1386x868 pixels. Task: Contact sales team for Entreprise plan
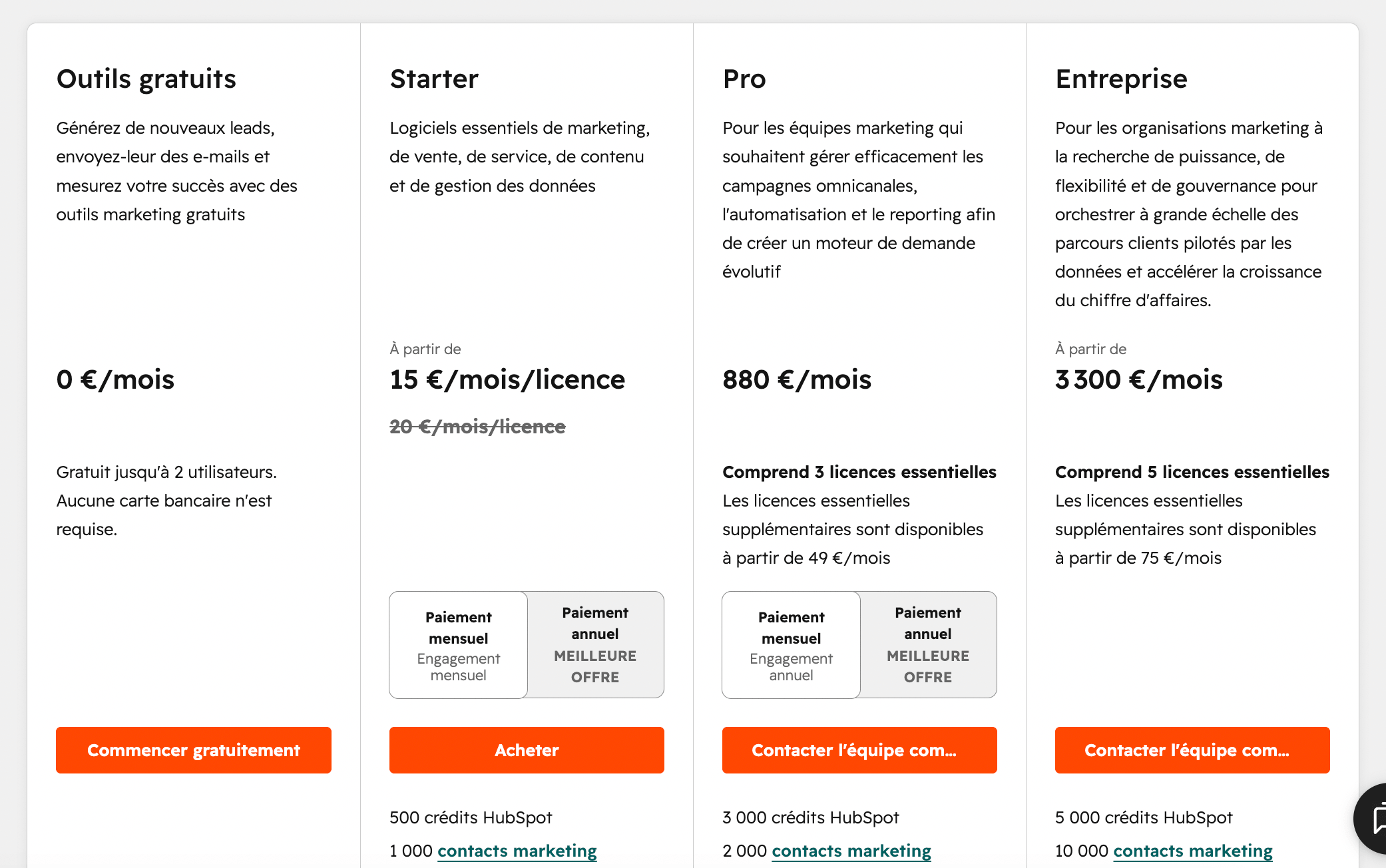tap(1192, 750)
